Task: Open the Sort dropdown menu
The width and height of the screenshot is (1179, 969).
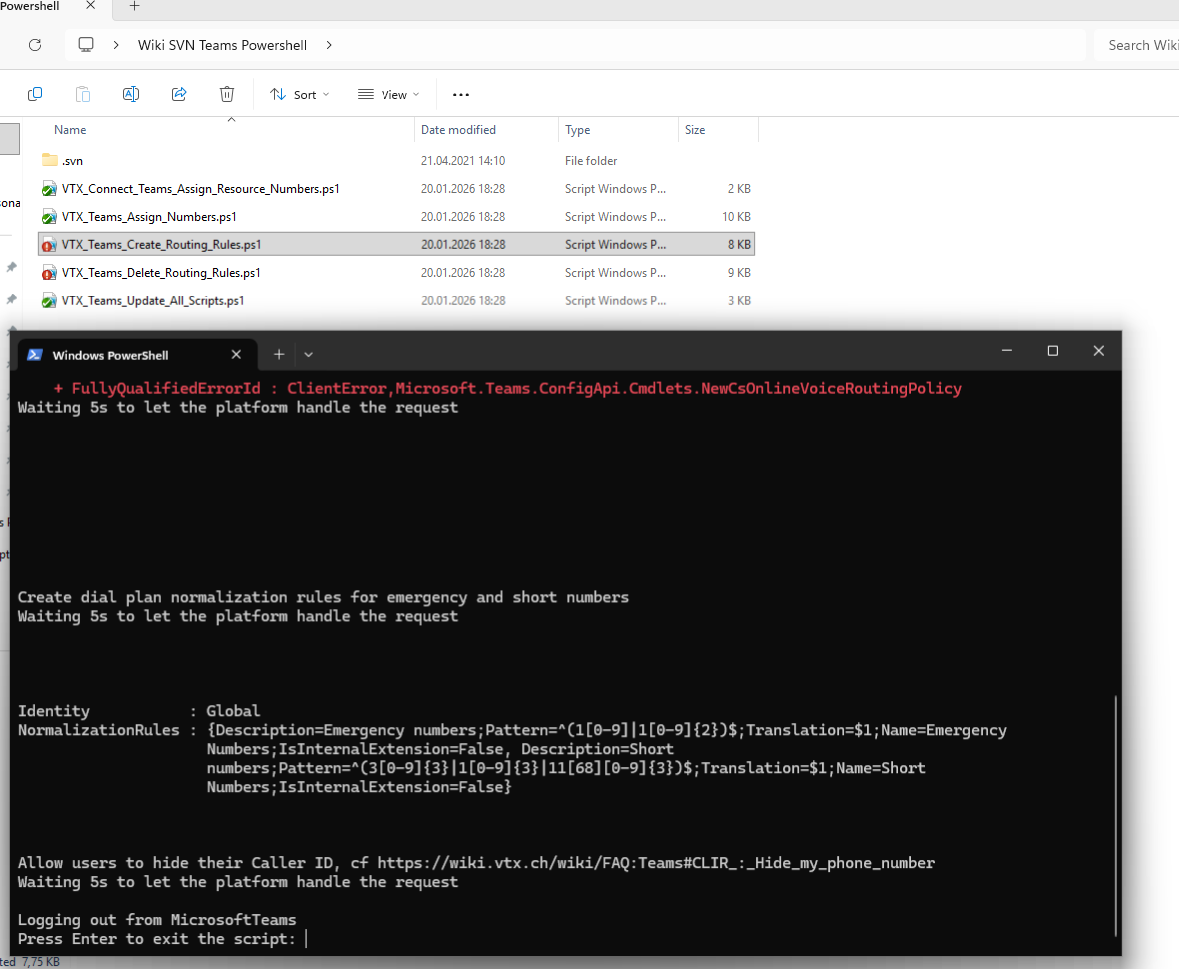Action: tap(299, 95)
